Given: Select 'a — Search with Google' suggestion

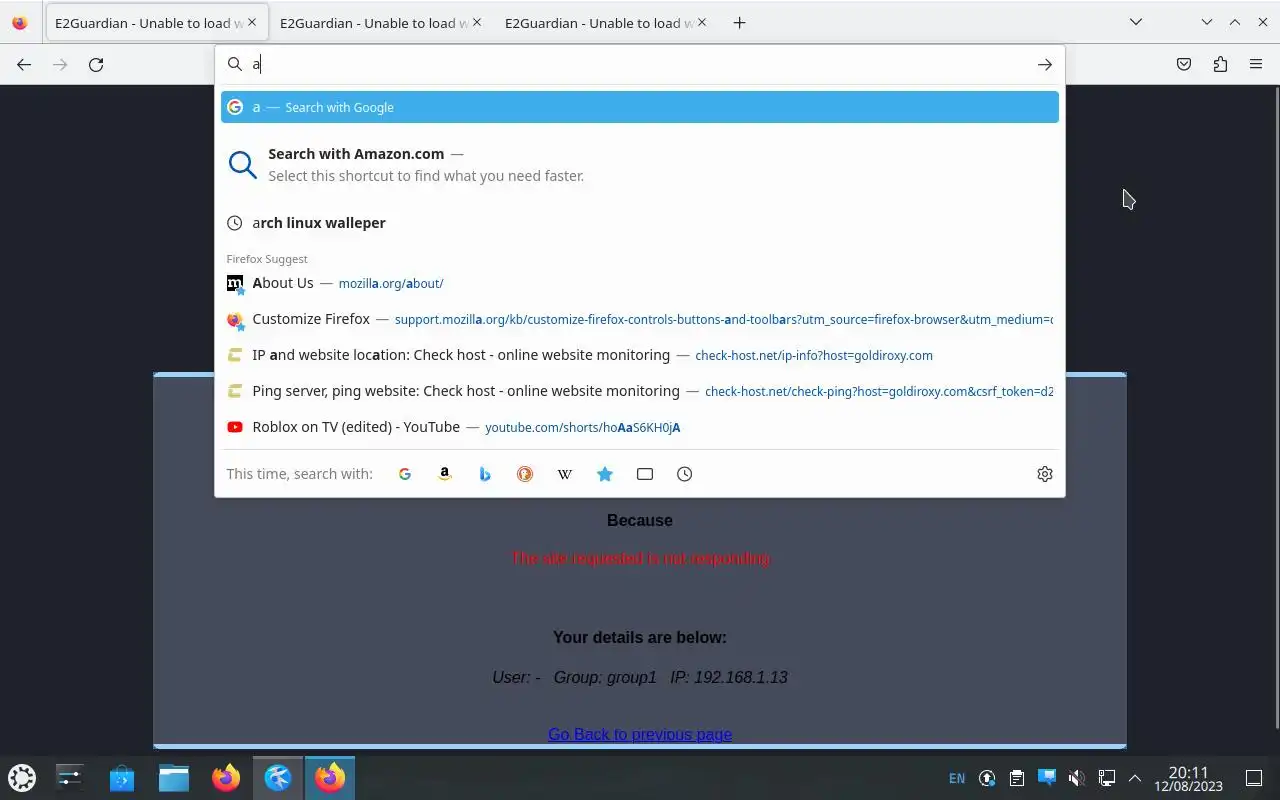Looking at the screenshot, I should tap(640, 107).
